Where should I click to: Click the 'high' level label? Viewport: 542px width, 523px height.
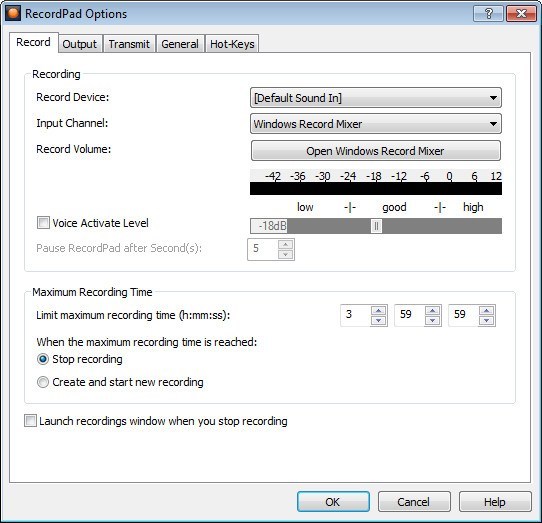473,207
